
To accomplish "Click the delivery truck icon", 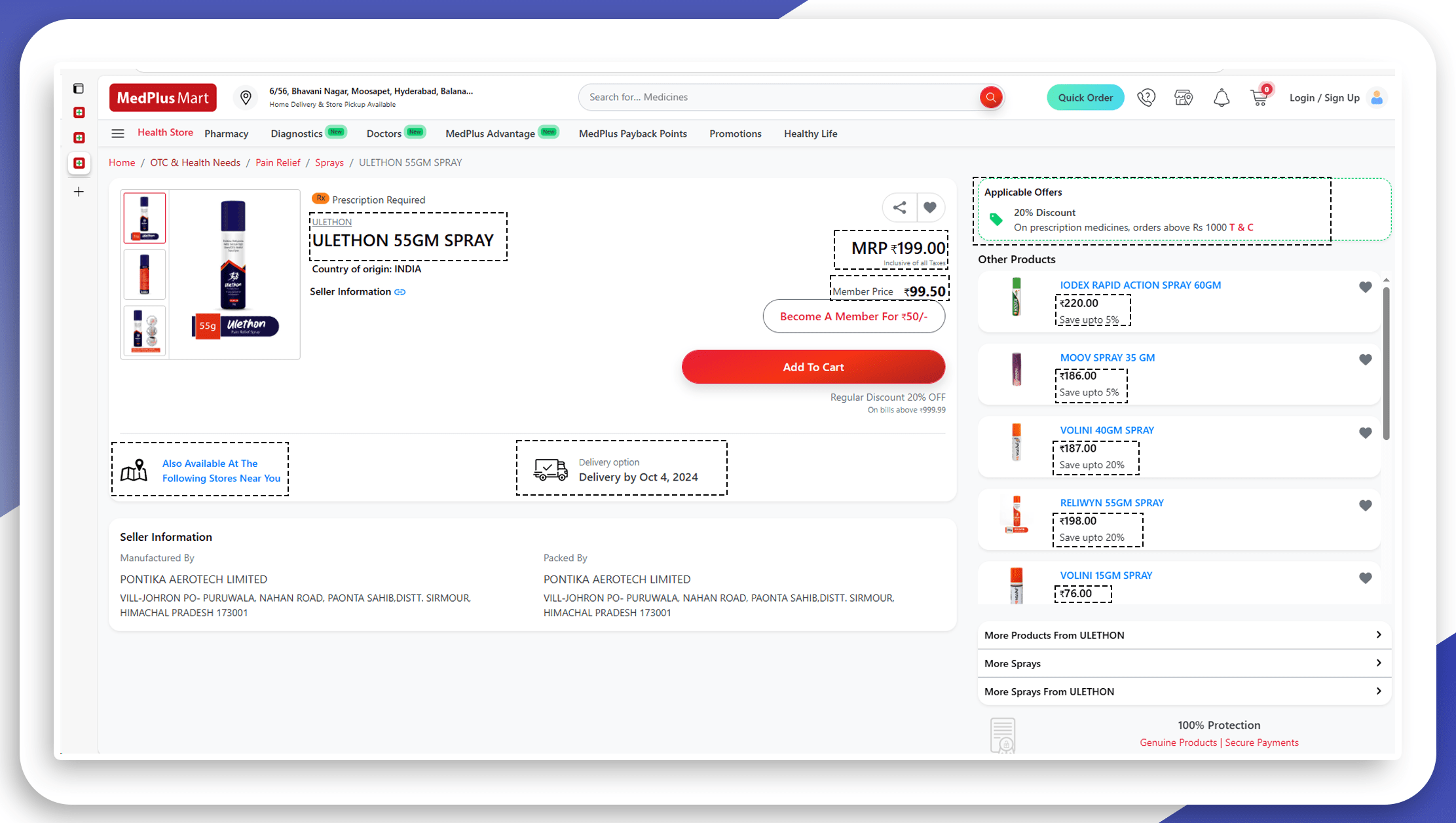I will click(x=550, y=469).
